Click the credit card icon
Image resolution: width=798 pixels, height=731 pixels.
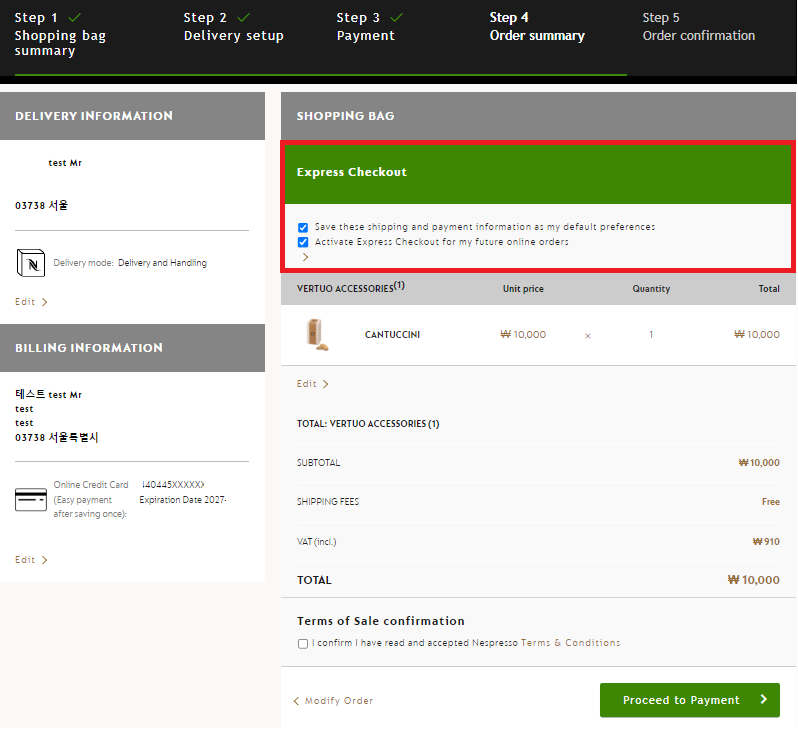coord(31,499)
